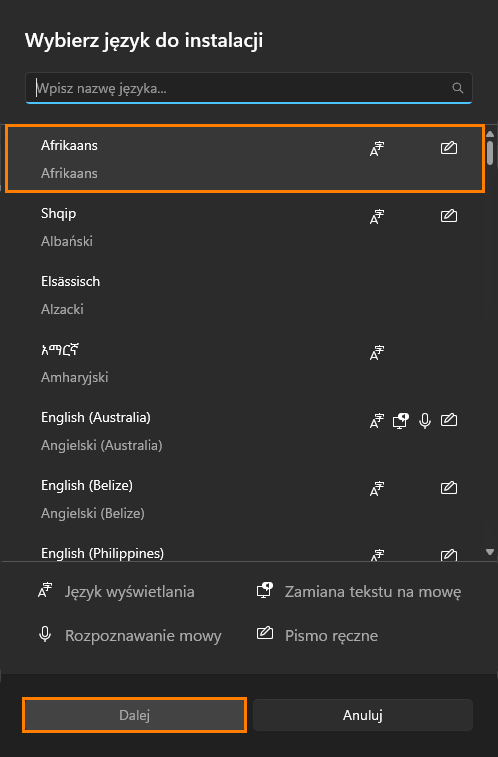Click display language icon in Amharyjski row

click(377, 352)
